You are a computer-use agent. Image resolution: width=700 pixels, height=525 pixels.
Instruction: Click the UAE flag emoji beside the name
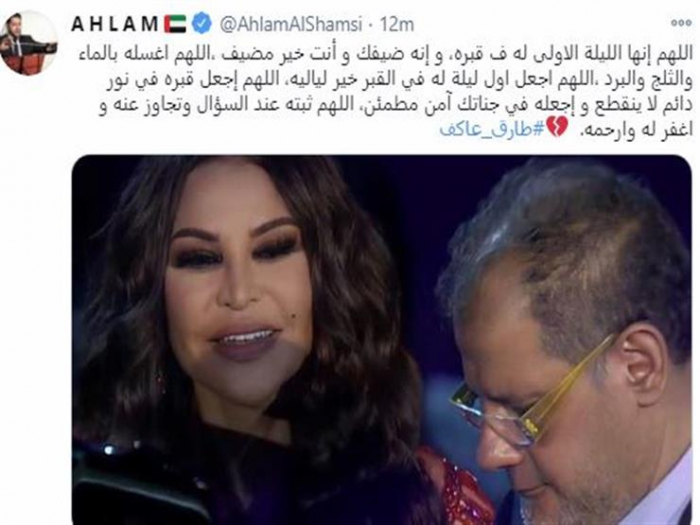(175, 24)
